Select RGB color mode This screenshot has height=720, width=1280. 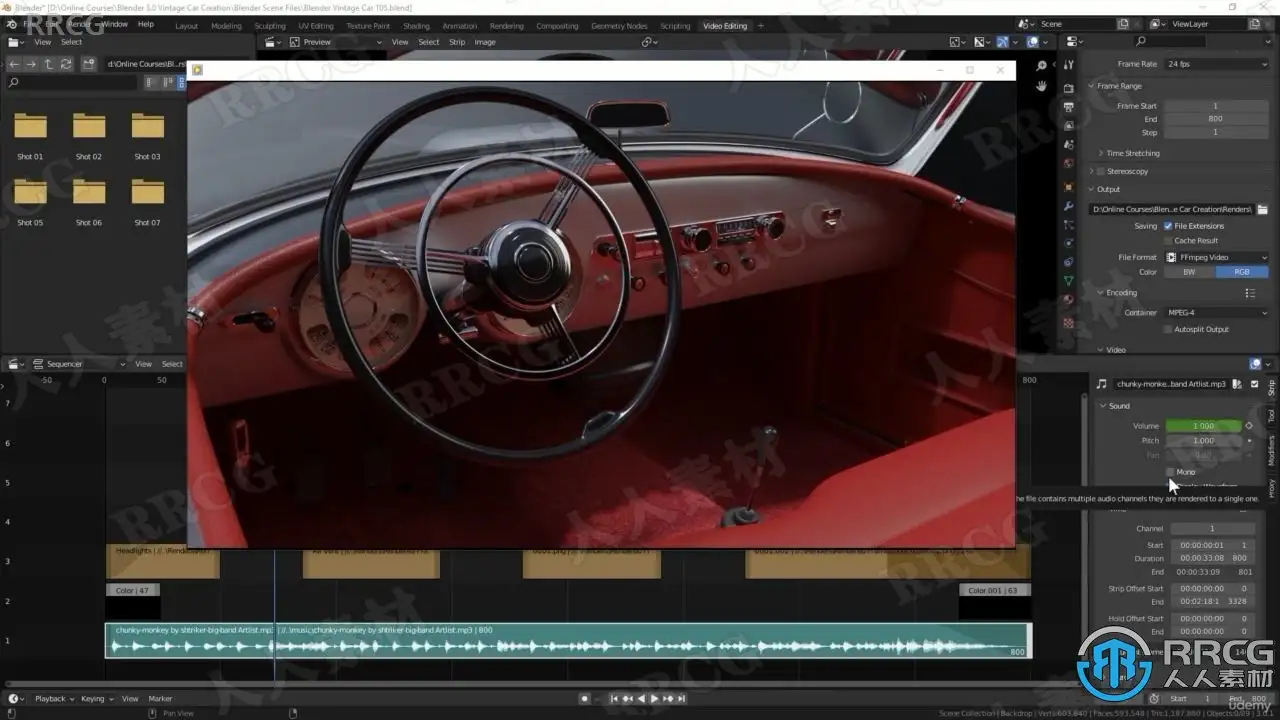[x=1242, y=272]
